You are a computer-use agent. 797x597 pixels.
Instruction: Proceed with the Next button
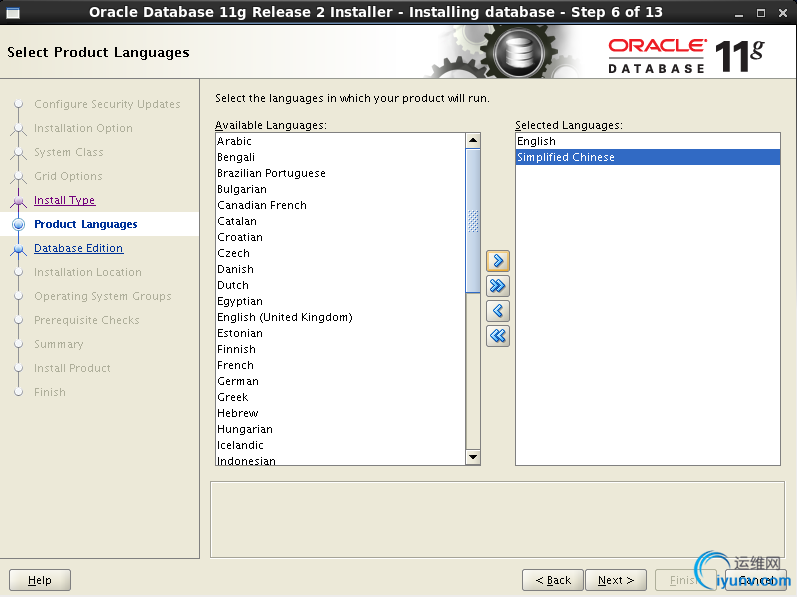tap(616, 580)
